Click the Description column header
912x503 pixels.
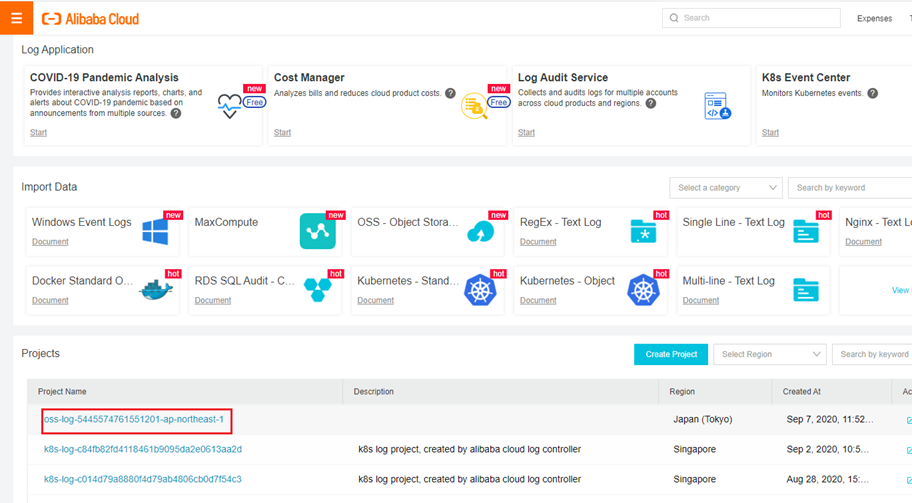pyautogui.click(x=373, y=392)
